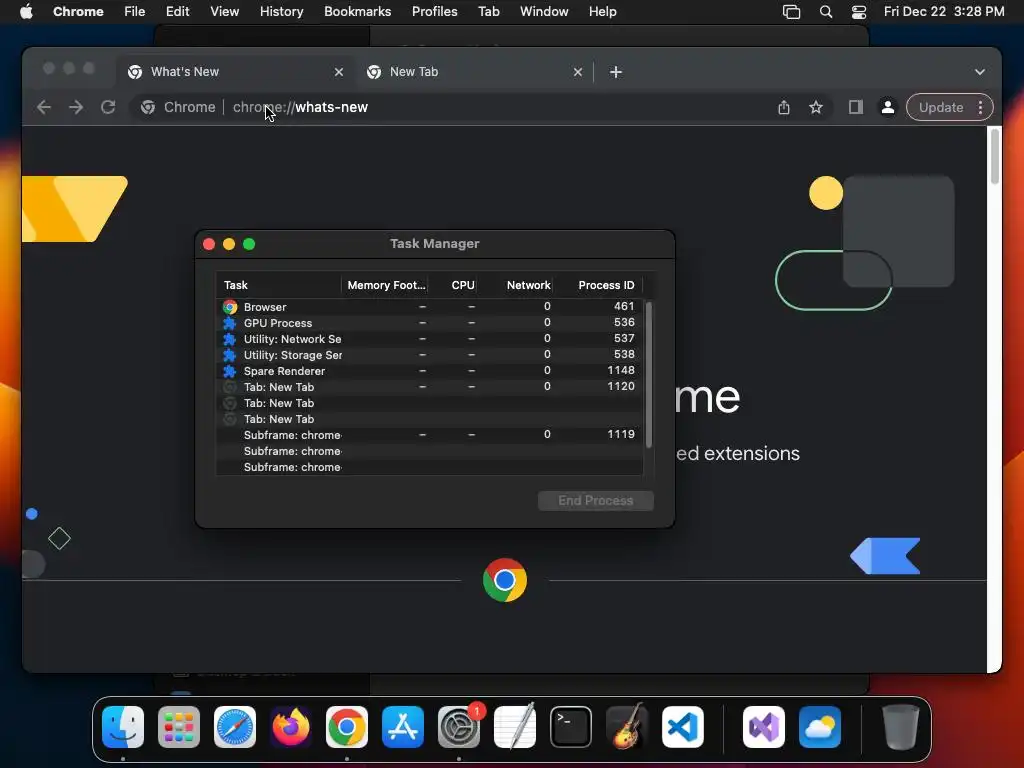This screenshot has width=1024, height=768.
Task: Reload the What's New page
Action: (x=108, y=107)
